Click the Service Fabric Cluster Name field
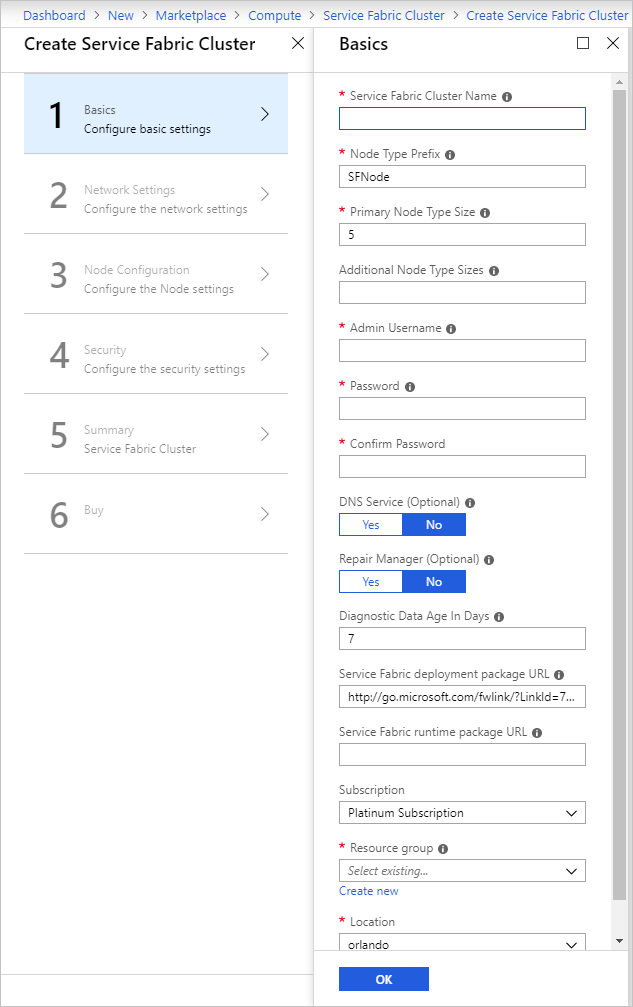Viewport: 633px width, 1007px height. 462,119
